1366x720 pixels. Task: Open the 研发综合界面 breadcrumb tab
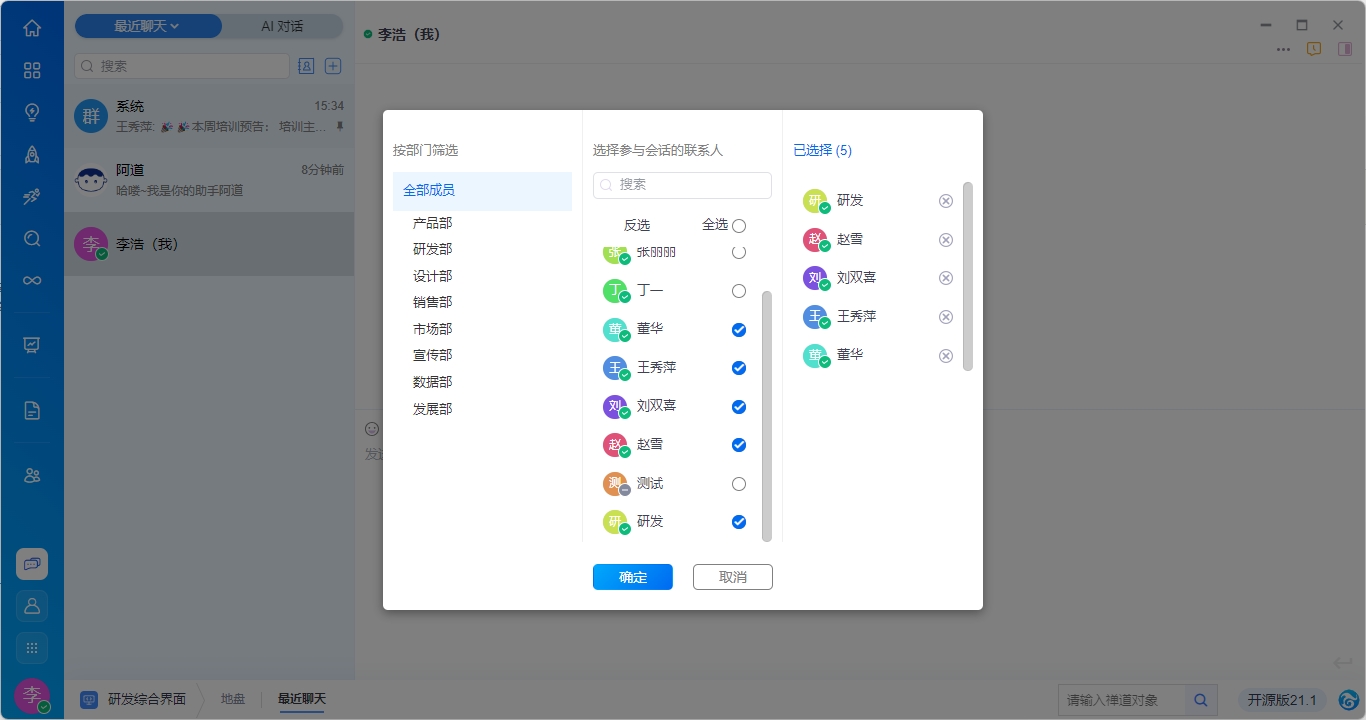(134, 699)
